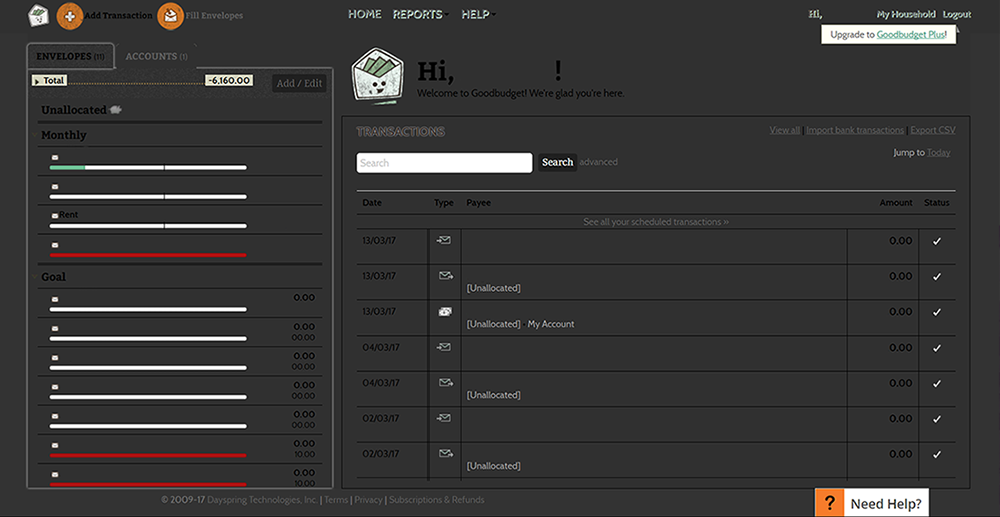The width and height of the screenshot is (1000, 517).
Task: Open the Terms footer link
Action: 336,500
